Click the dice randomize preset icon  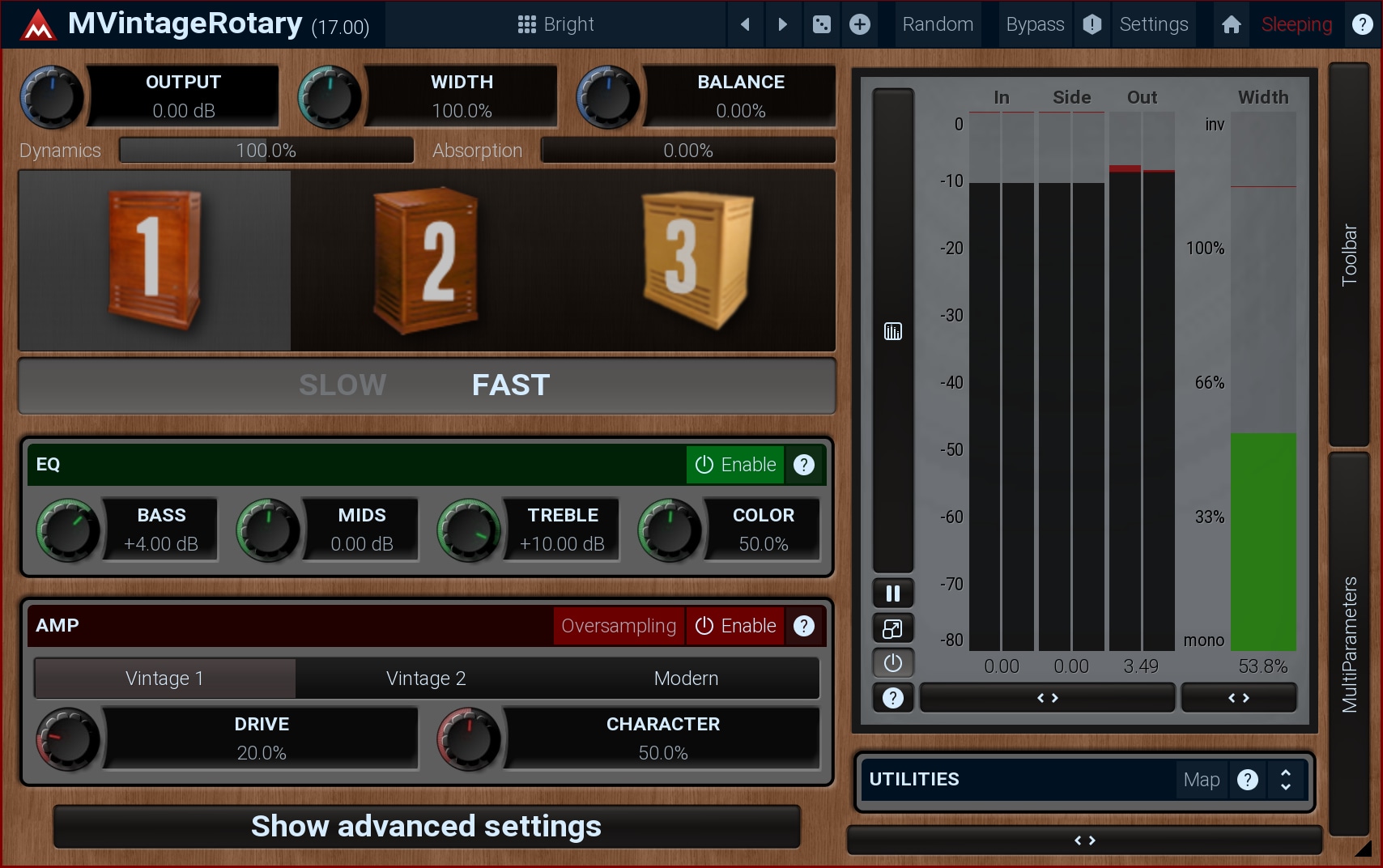pos(821,24)
